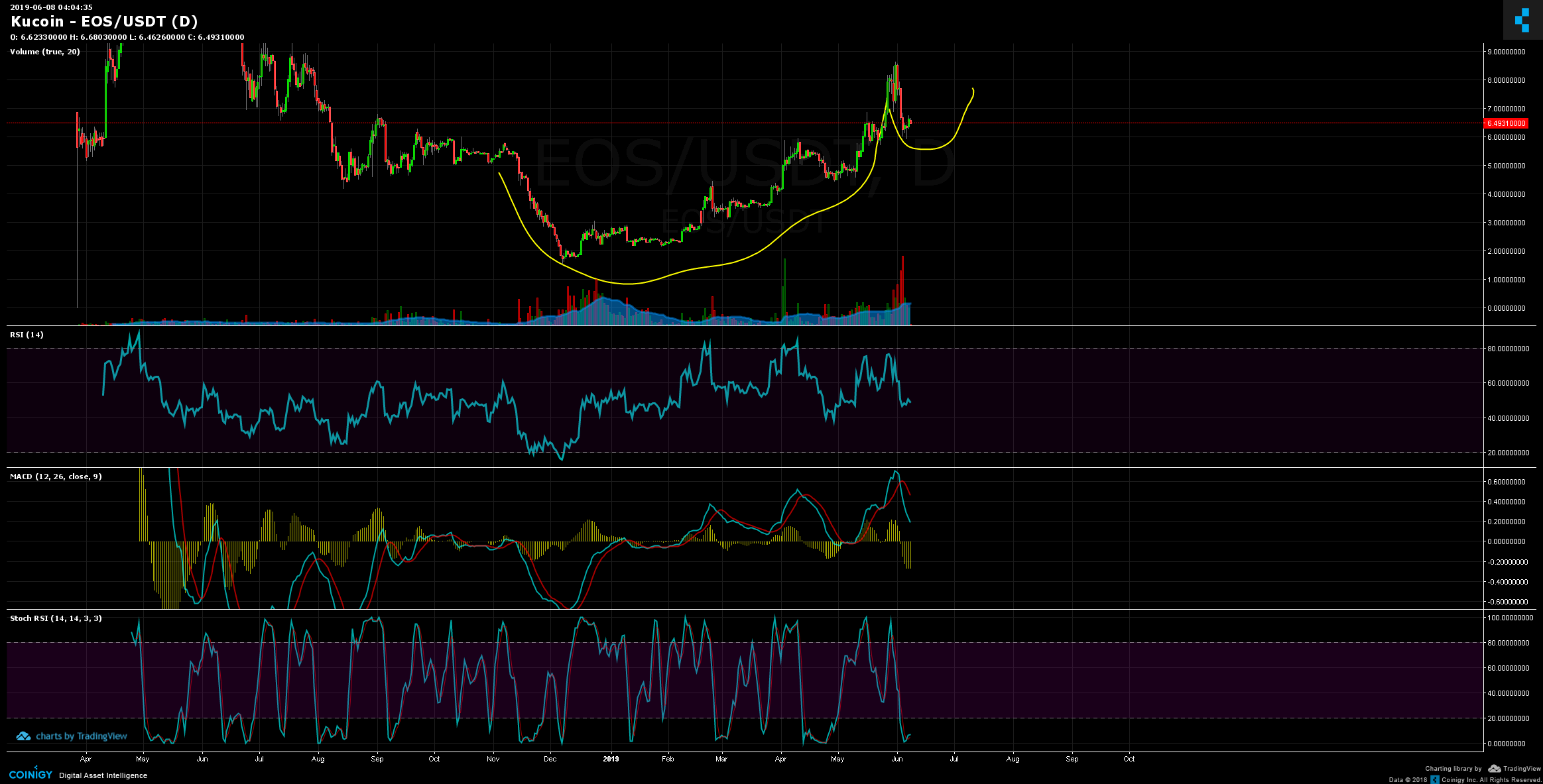This screenshot has width=1543, height=784.
Task: Select the Volume (true, 20) indicator label
Action: click(x=44, y=52)
